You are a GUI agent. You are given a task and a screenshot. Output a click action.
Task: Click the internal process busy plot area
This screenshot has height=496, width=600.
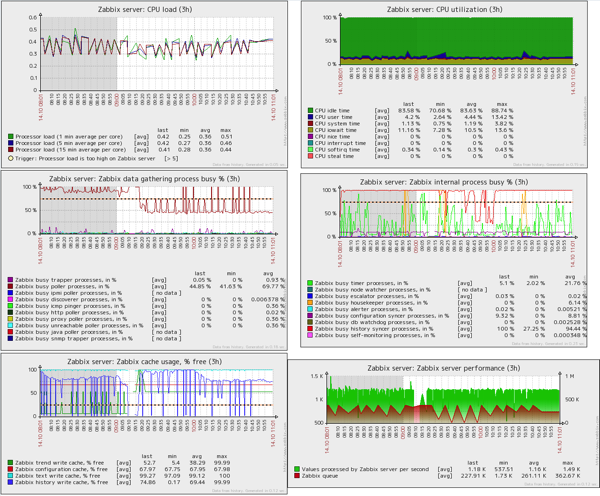coord(456,213)
